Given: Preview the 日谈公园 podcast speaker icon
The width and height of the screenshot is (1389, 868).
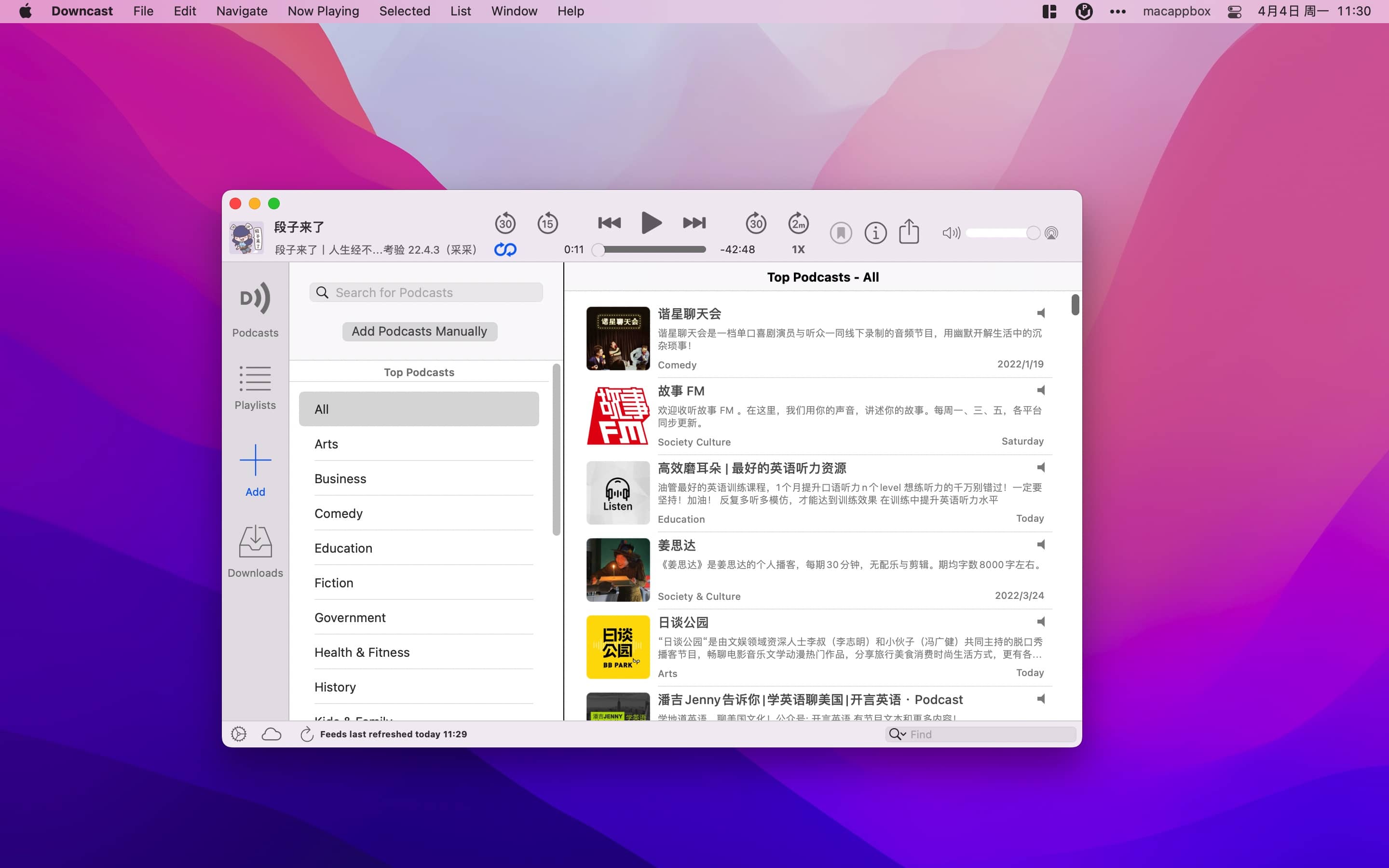Looking at the screenshot, I should (1041, 621).
